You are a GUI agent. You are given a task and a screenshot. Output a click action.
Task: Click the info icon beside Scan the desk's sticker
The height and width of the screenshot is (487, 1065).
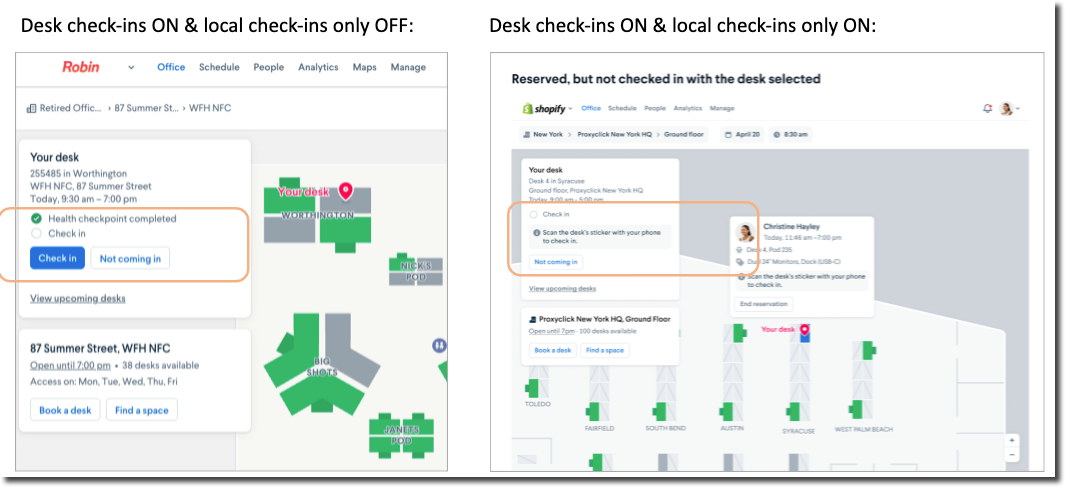point(537,232)
